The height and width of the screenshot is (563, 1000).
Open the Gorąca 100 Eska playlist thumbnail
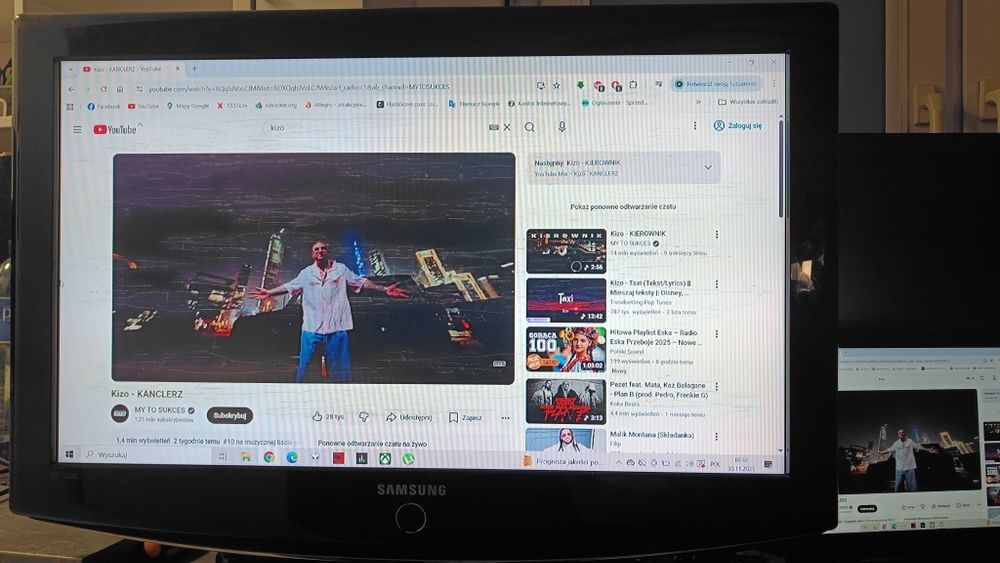click(x=566, y=349)
